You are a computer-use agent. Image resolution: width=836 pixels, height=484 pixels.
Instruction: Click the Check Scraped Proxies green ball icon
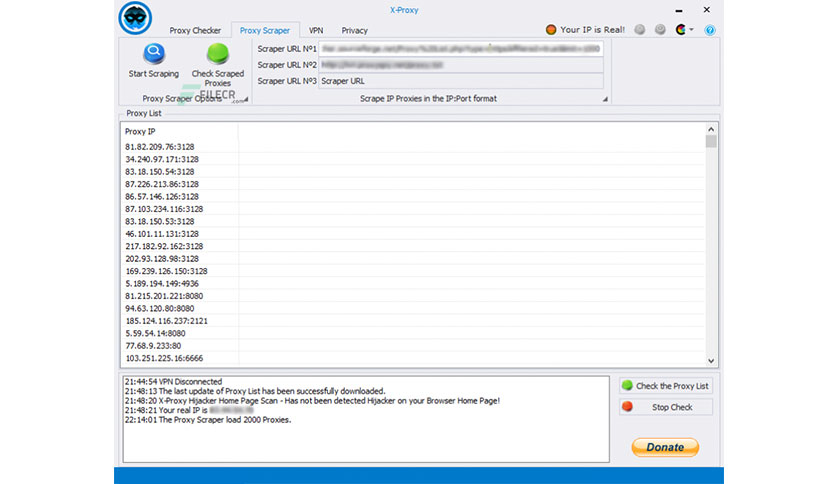[x=218, y=53]
